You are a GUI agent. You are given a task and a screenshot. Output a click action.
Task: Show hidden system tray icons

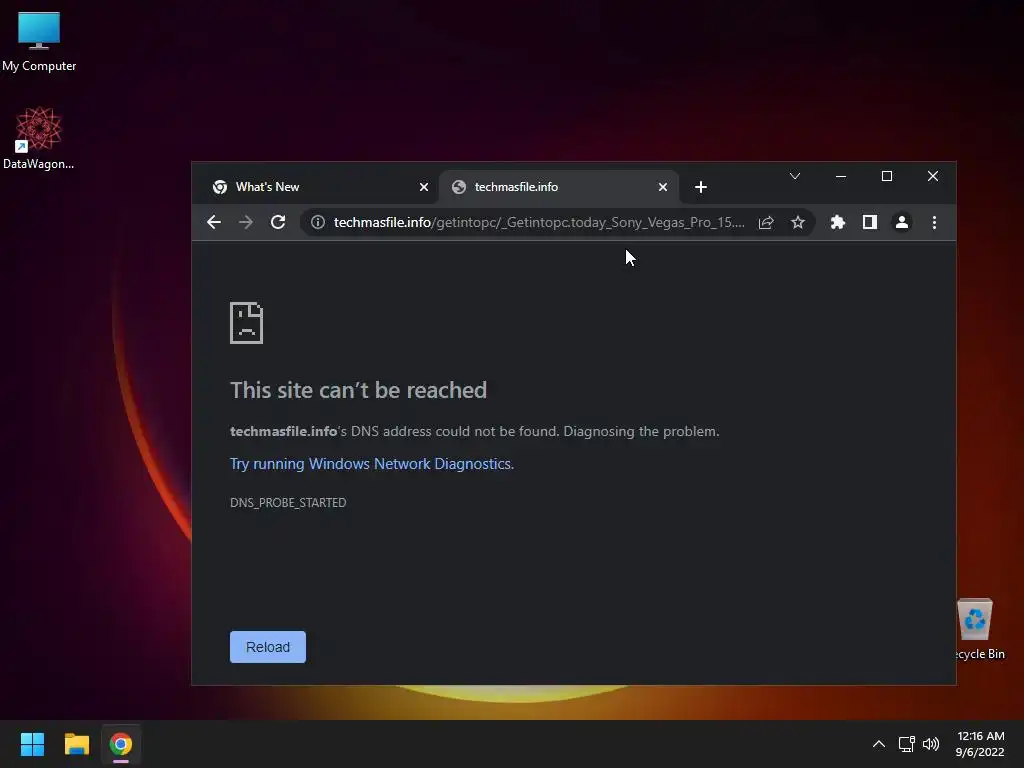point(879,744)
